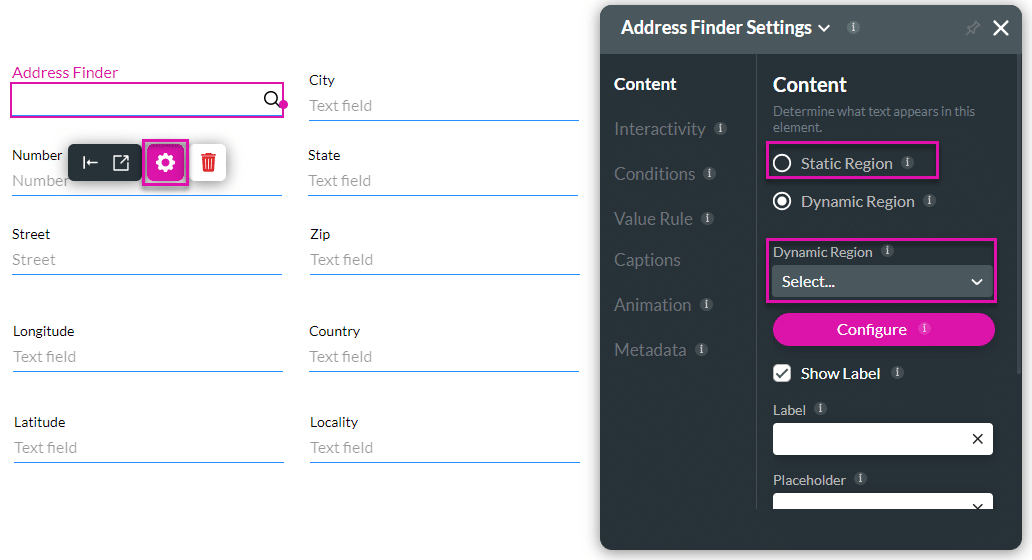
Task: Open the Dynamic Region Select dropdown
Action: click(x=882, y=282)
